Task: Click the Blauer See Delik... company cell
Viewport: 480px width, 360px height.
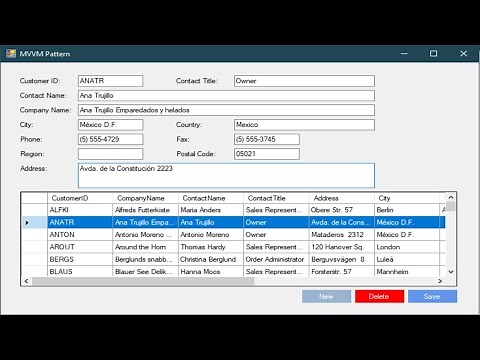Action: pyautogui.click(x=145, y=271)
